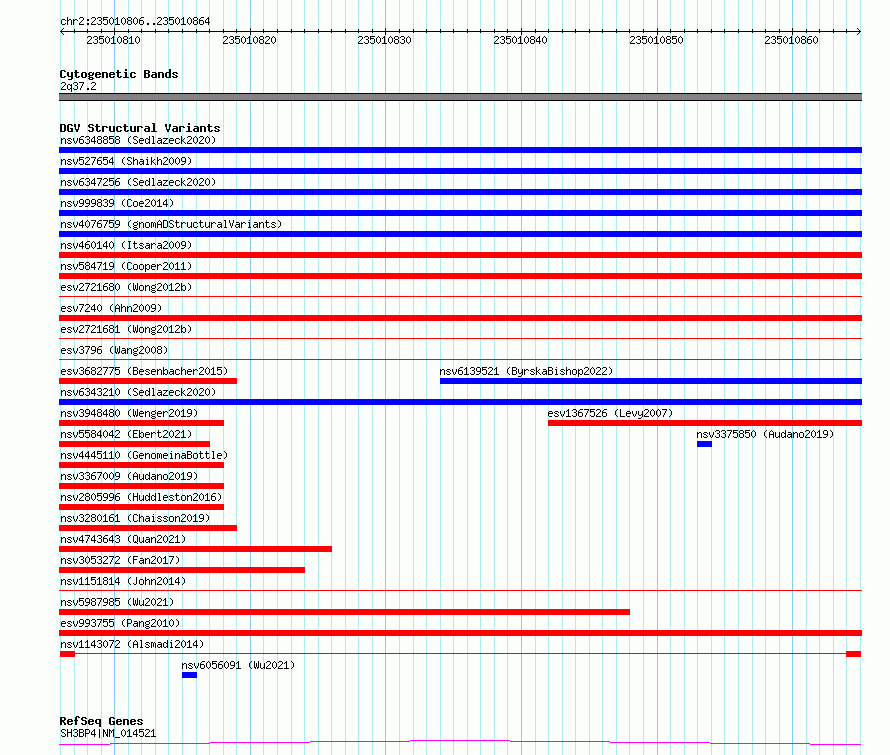Click esv2721680 (Wong2012b) label
Viewport: 890px width, 755px height.
[x=126, y=287]
